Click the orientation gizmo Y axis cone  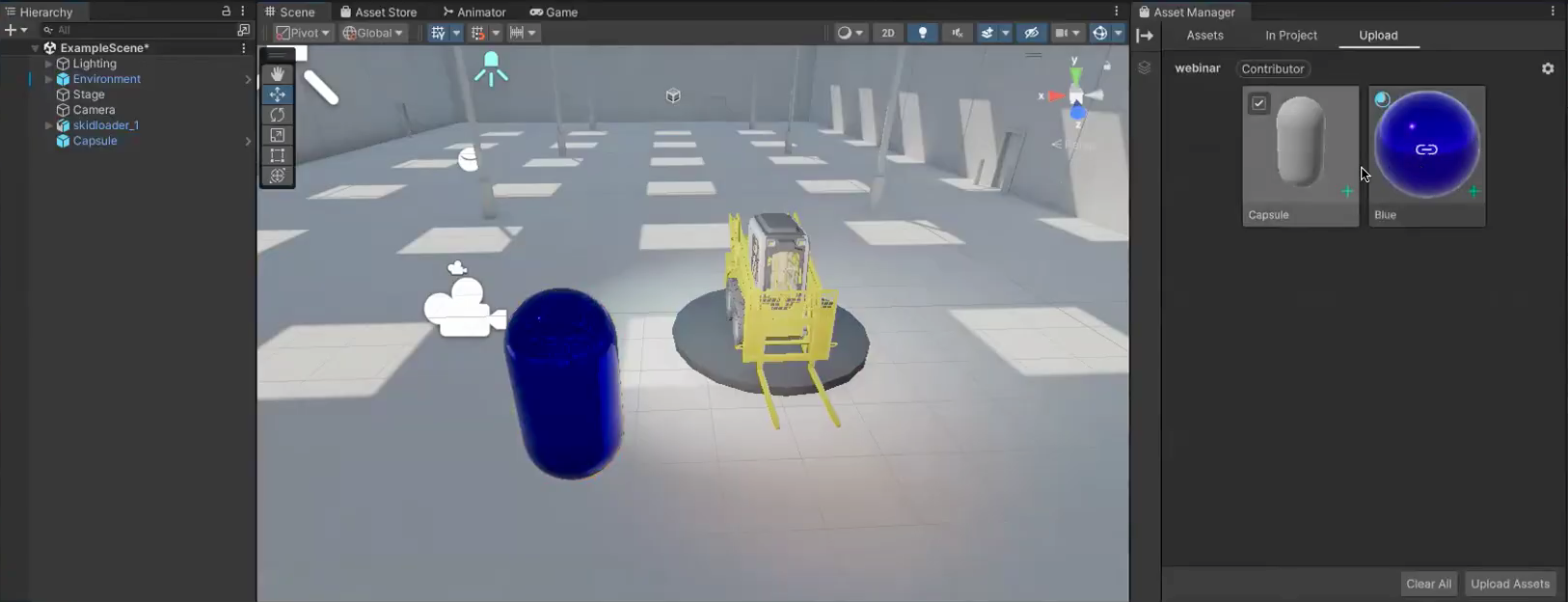(x=1076, y=74)
